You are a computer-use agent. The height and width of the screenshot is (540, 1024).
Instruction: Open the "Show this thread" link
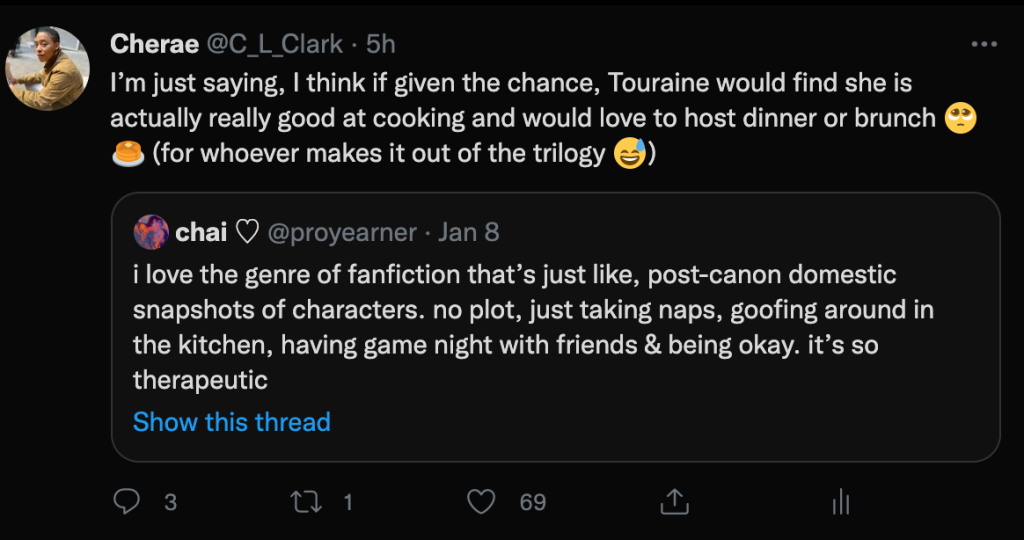(231, 422)
